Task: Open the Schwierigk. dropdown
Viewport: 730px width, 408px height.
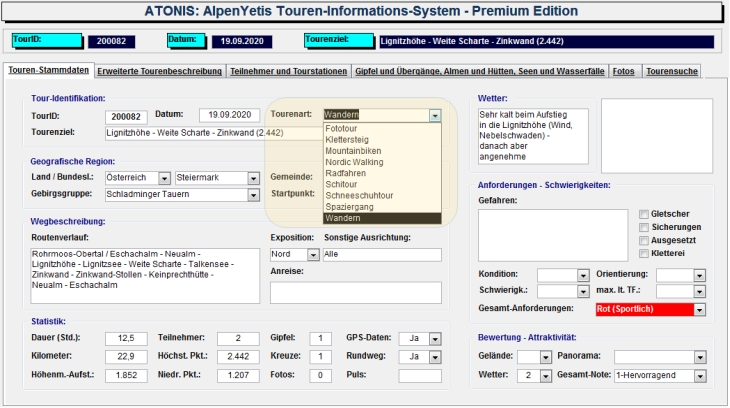Action: pos(583,292)
